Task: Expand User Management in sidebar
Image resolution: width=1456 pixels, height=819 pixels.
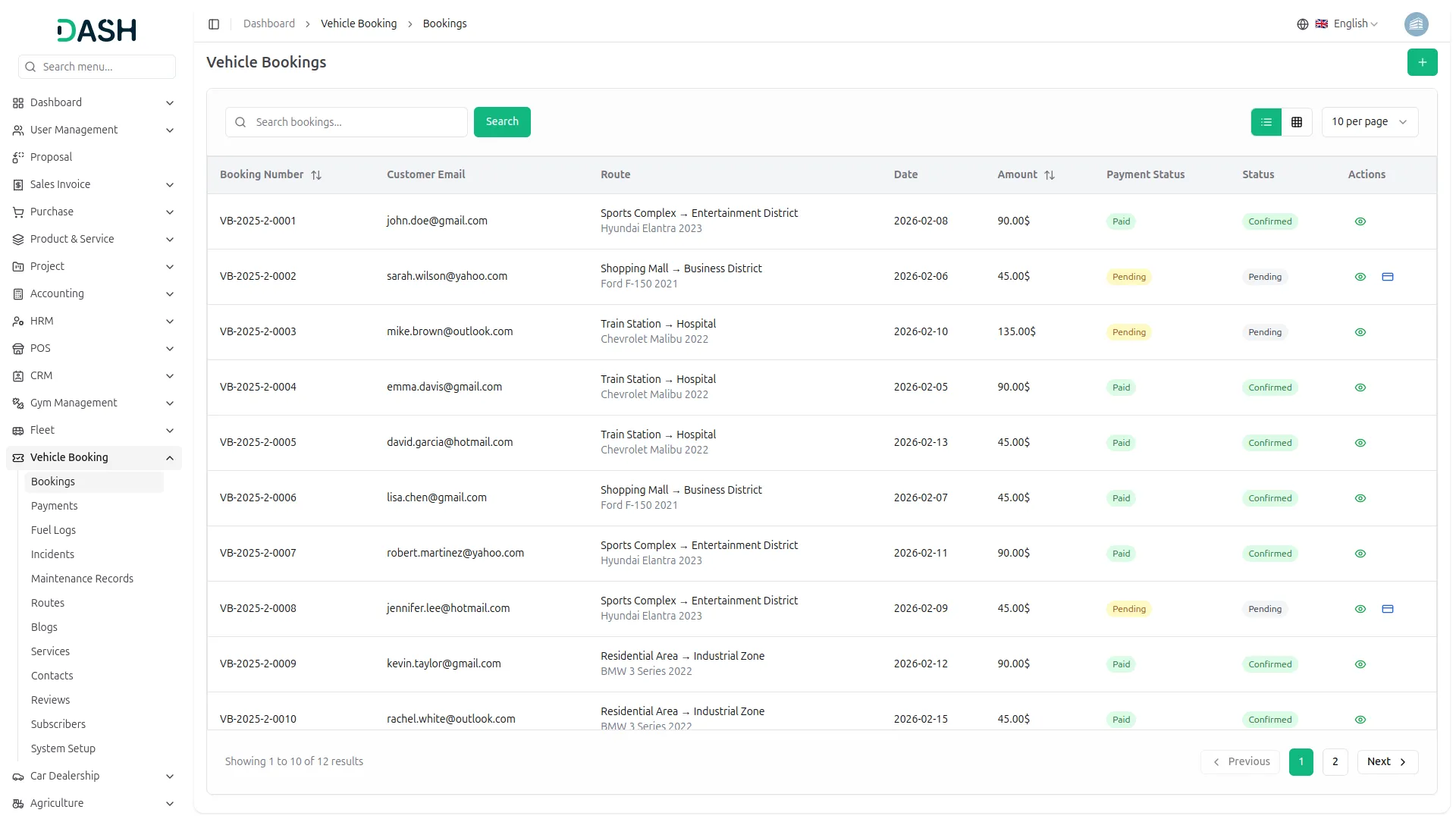Action: tap(93, 130)
